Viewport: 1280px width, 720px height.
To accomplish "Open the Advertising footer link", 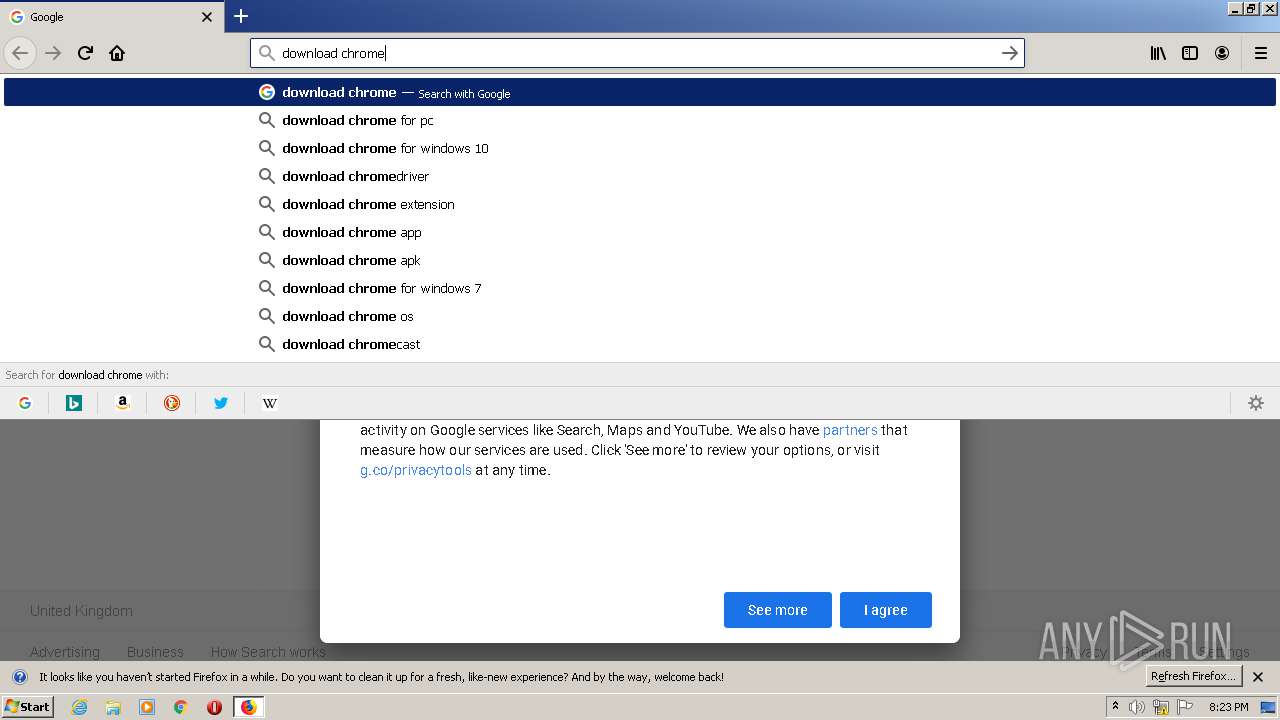I will click(x=65, y=652).
